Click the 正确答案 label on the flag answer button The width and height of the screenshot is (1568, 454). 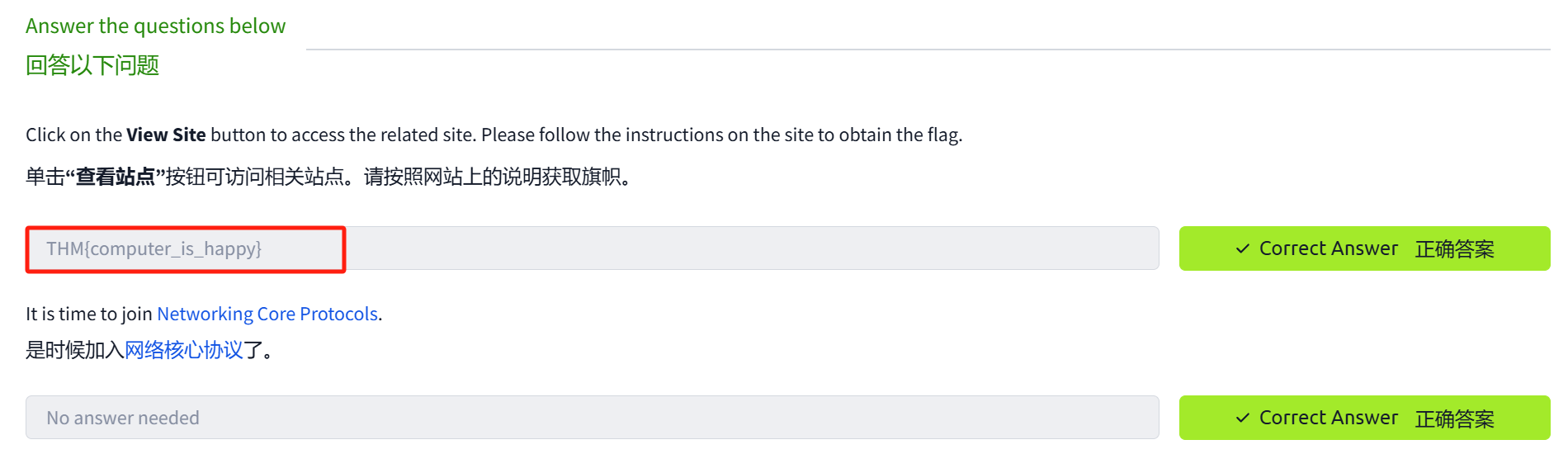tap(1454, 249)
